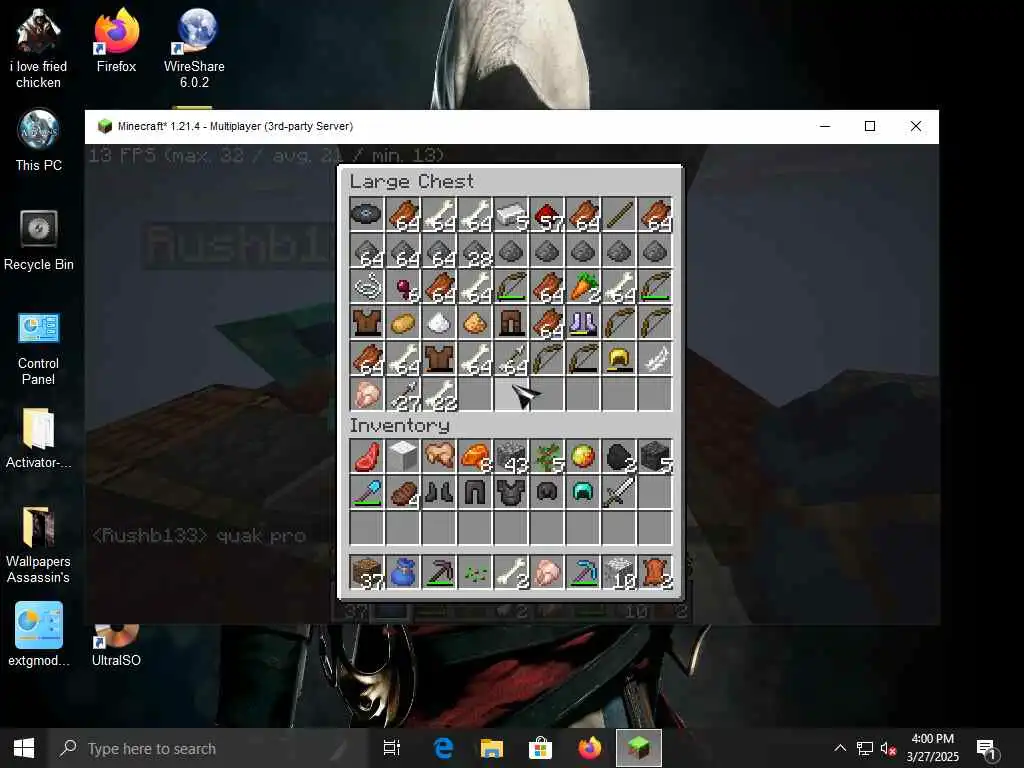The height and width of the screenshot is (768, 1024).
Task: Pick up the enchanted purple boots
Action: (x=583, y=322)
